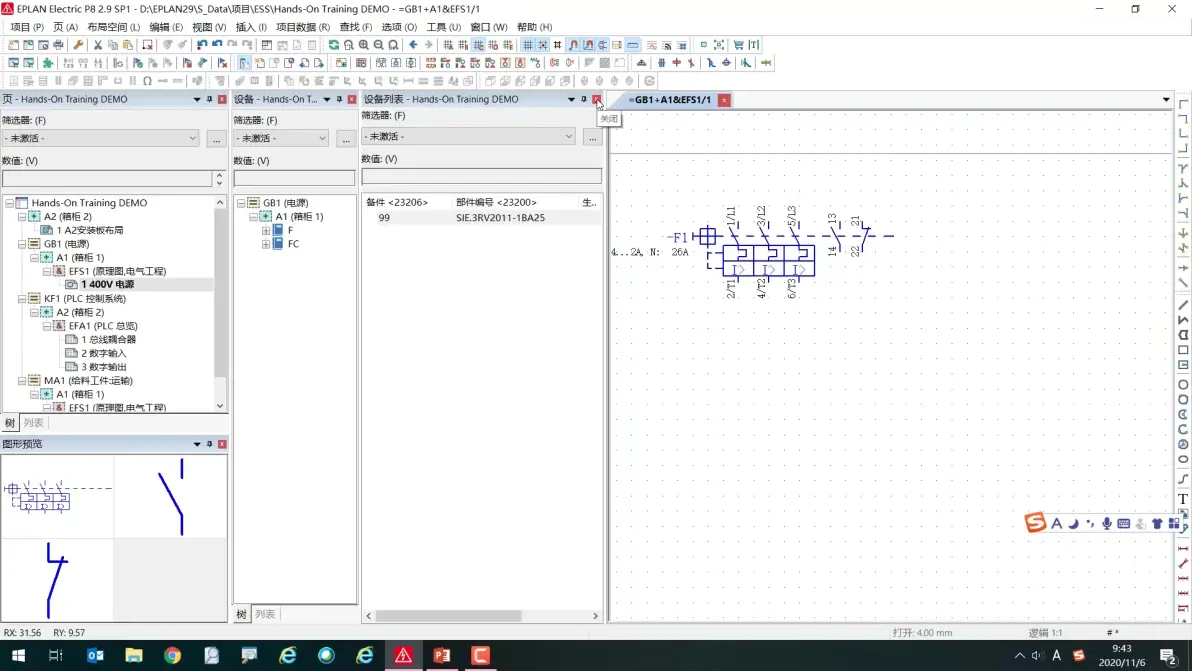Cut the selection with the scissors icon

click(x=98, y=45)
